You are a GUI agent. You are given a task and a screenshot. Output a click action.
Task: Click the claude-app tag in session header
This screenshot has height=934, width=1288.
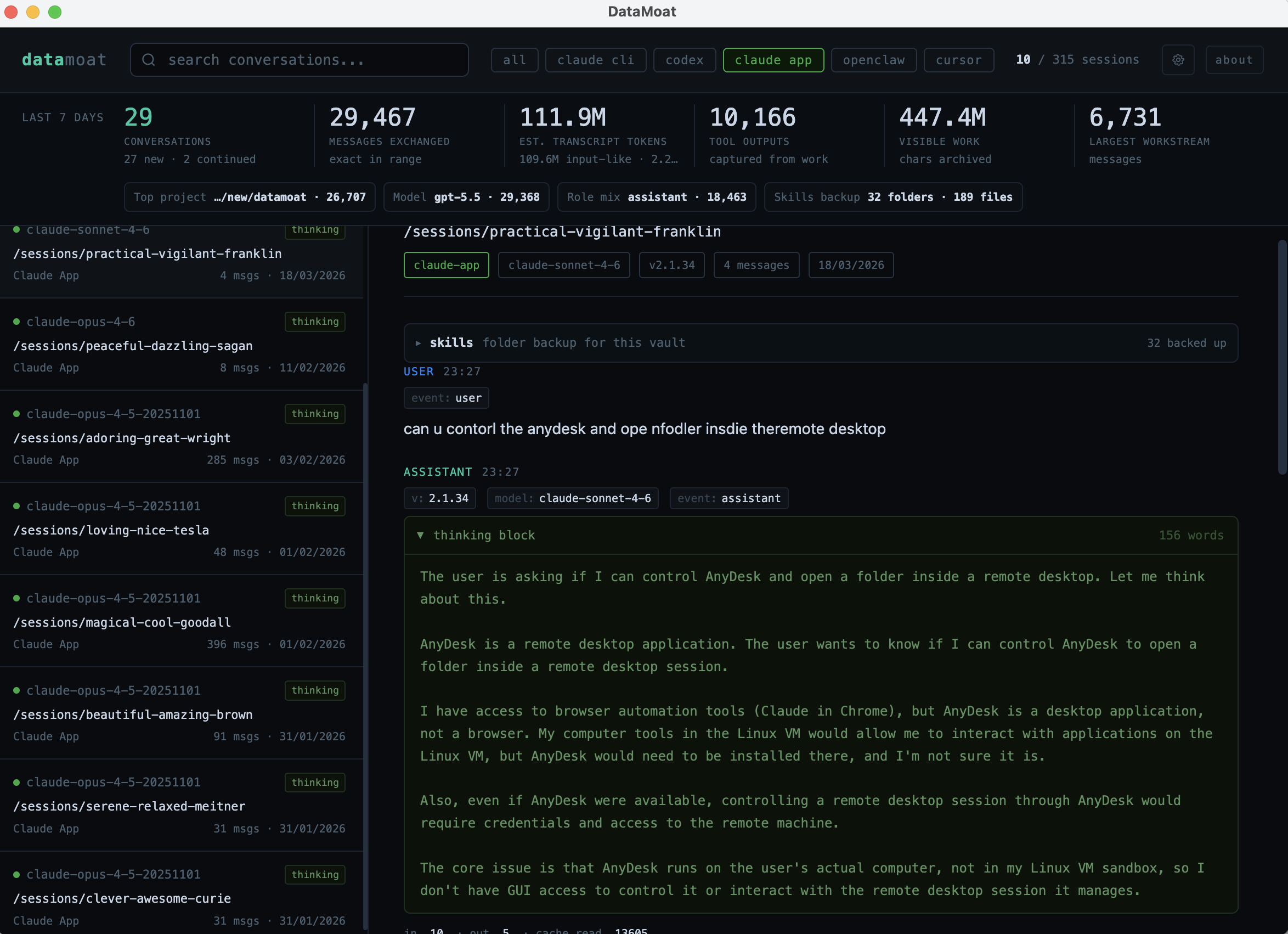pyautogui.click(x=447, y=265)
